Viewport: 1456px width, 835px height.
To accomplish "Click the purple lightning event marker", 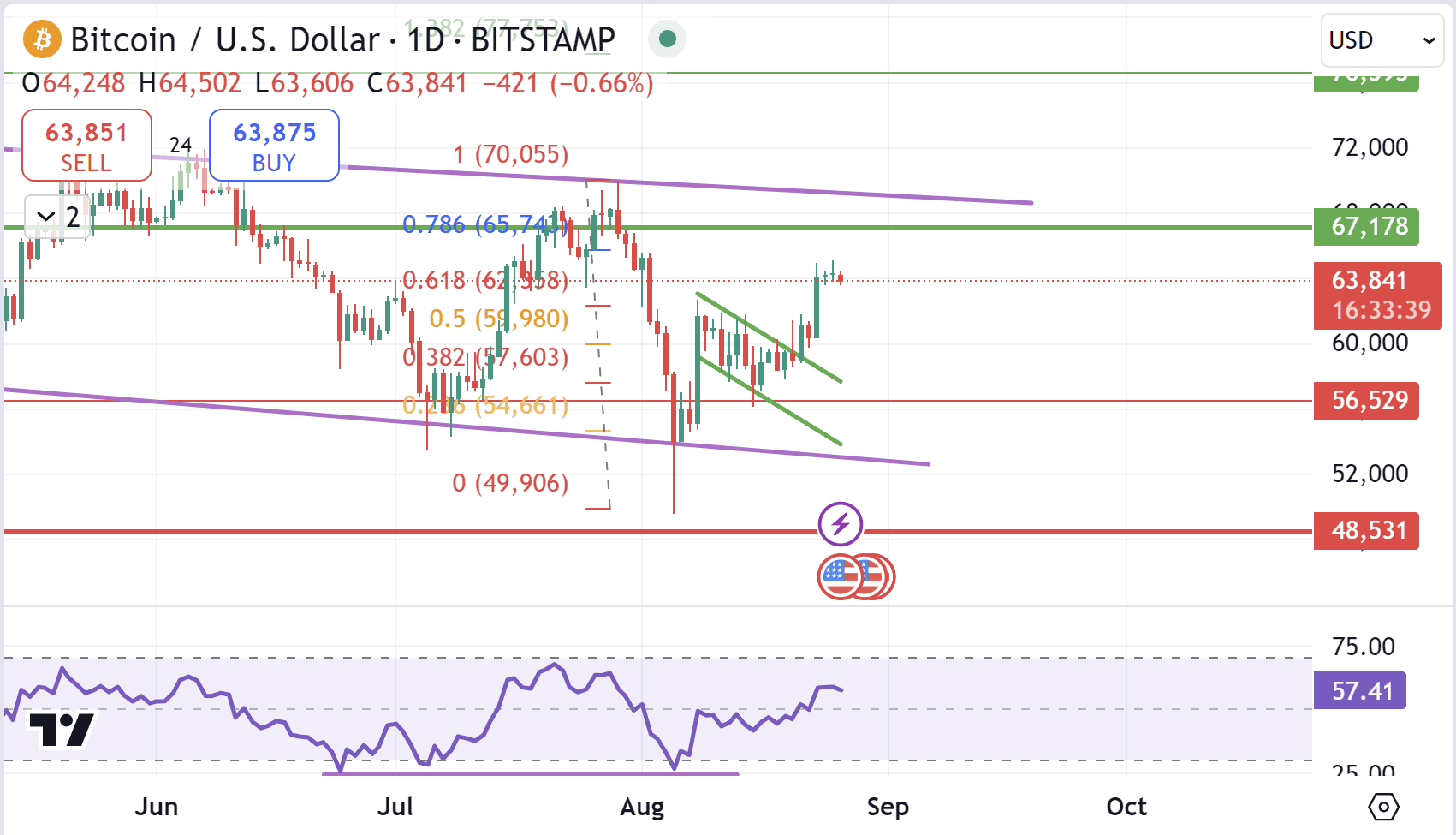I will [x=840, y=524].
